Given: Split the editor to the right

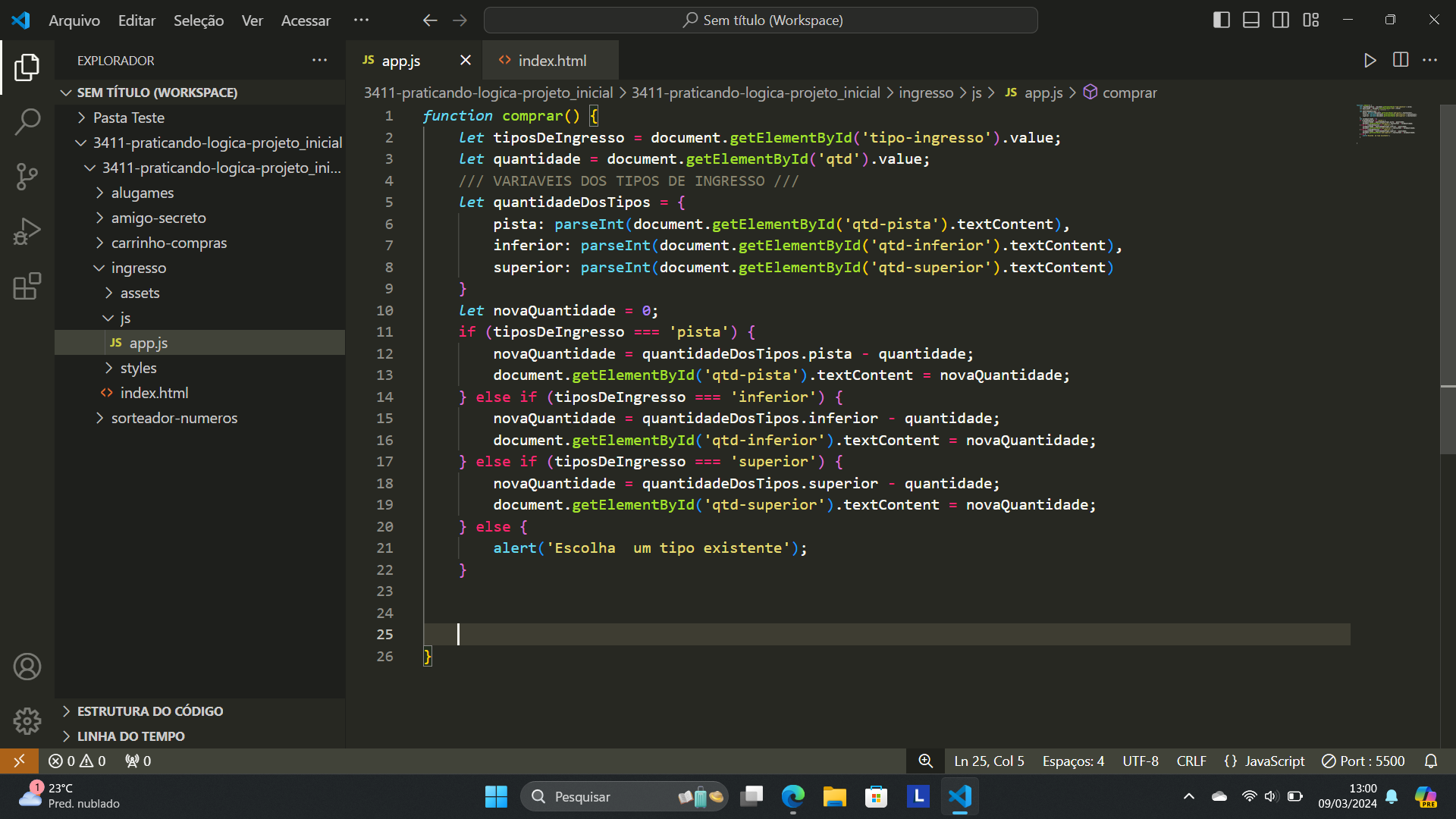Looking at the screenshot, I should click(1401, 60).
